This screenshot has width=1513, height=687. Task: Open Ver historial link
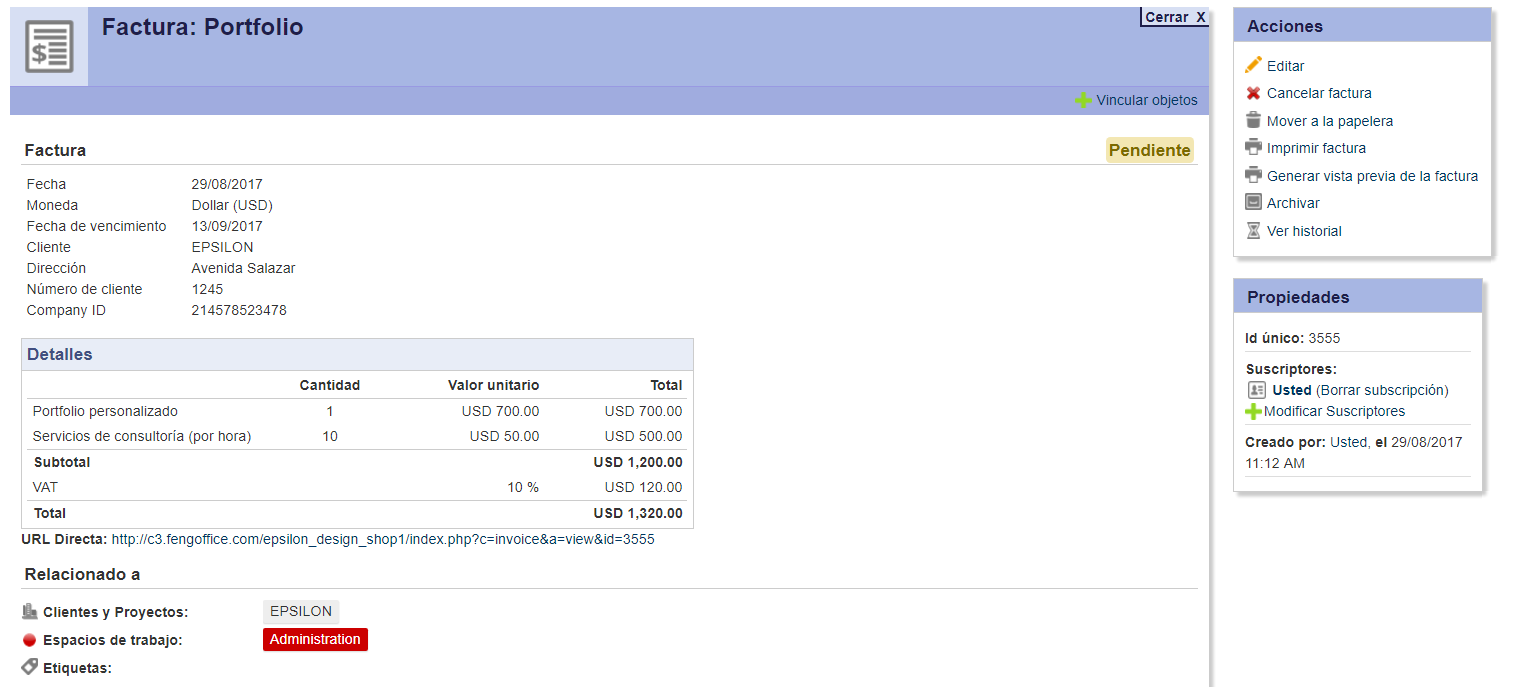pos(1304,231)
